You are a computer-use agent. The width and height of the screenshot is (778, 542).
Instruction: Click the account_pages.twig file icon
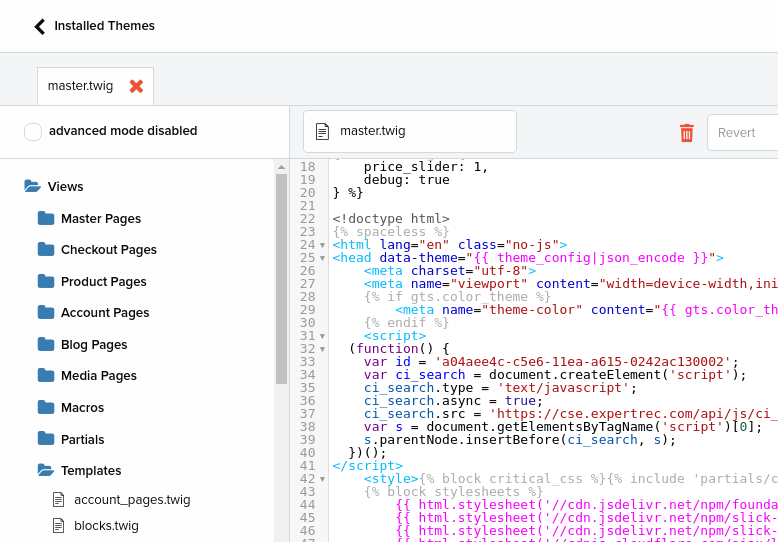pyautogui.click(x=59, y=500)
